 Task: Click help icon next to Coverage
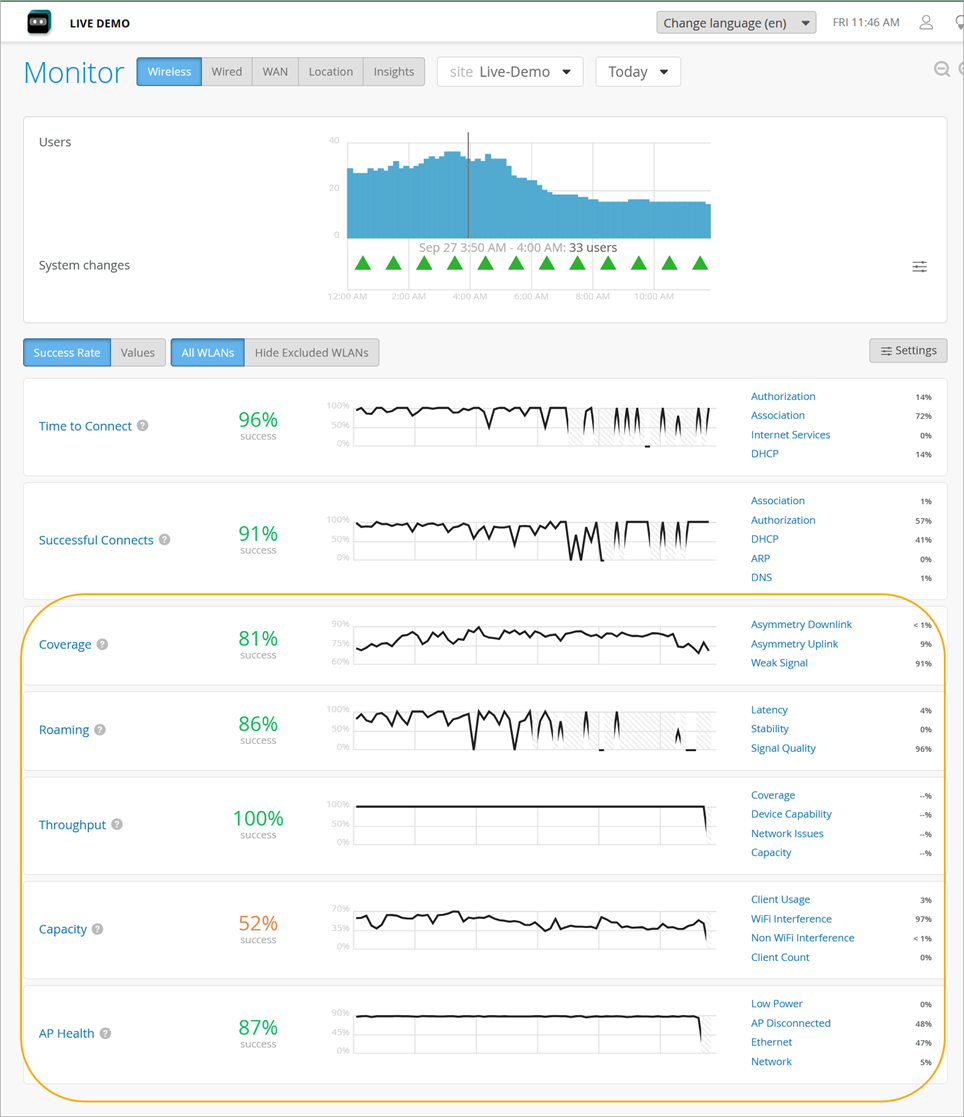pos(103,644)
